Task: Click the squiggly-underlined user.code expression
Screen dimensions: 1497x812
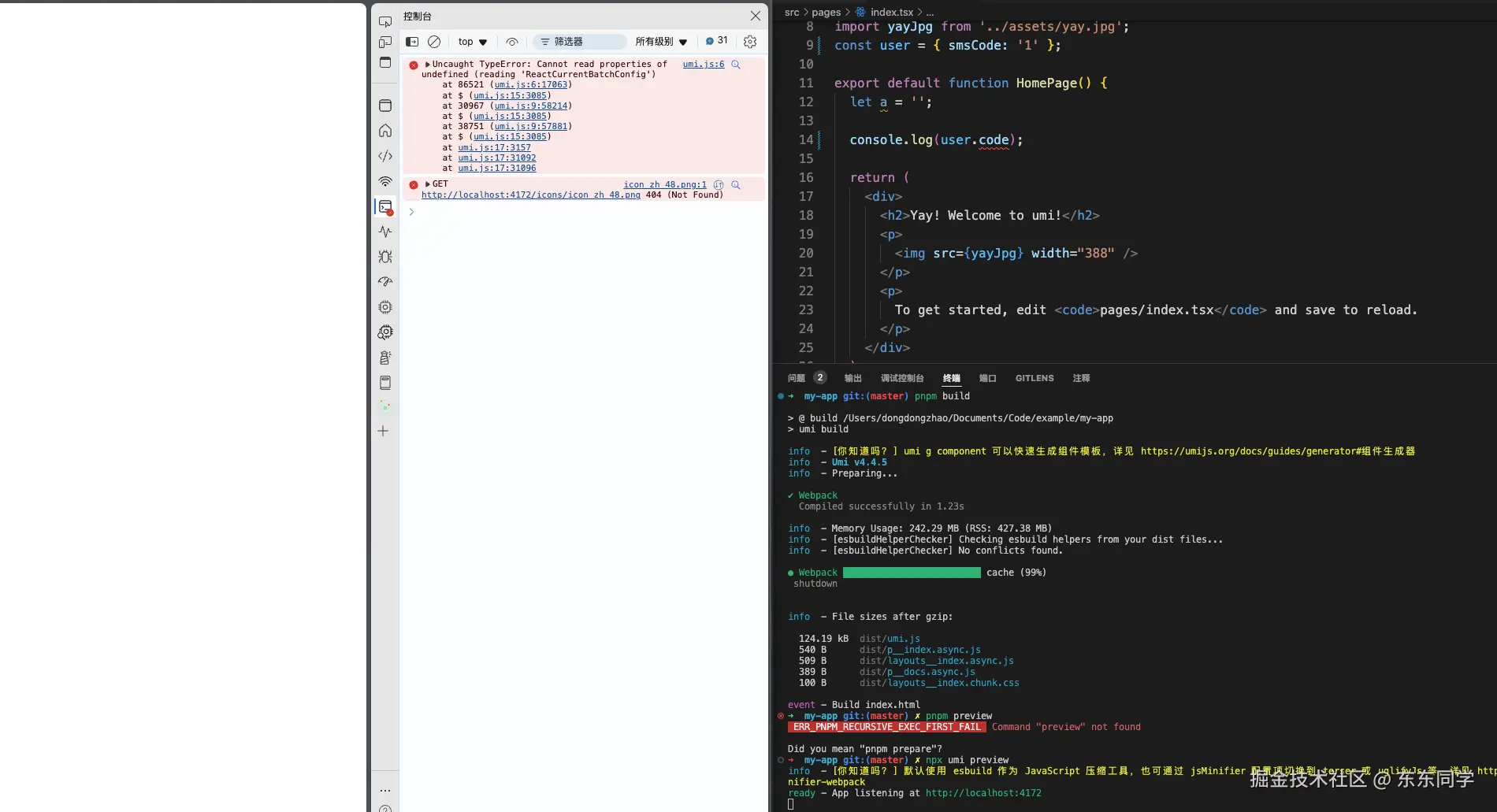Action: (975, 139)
